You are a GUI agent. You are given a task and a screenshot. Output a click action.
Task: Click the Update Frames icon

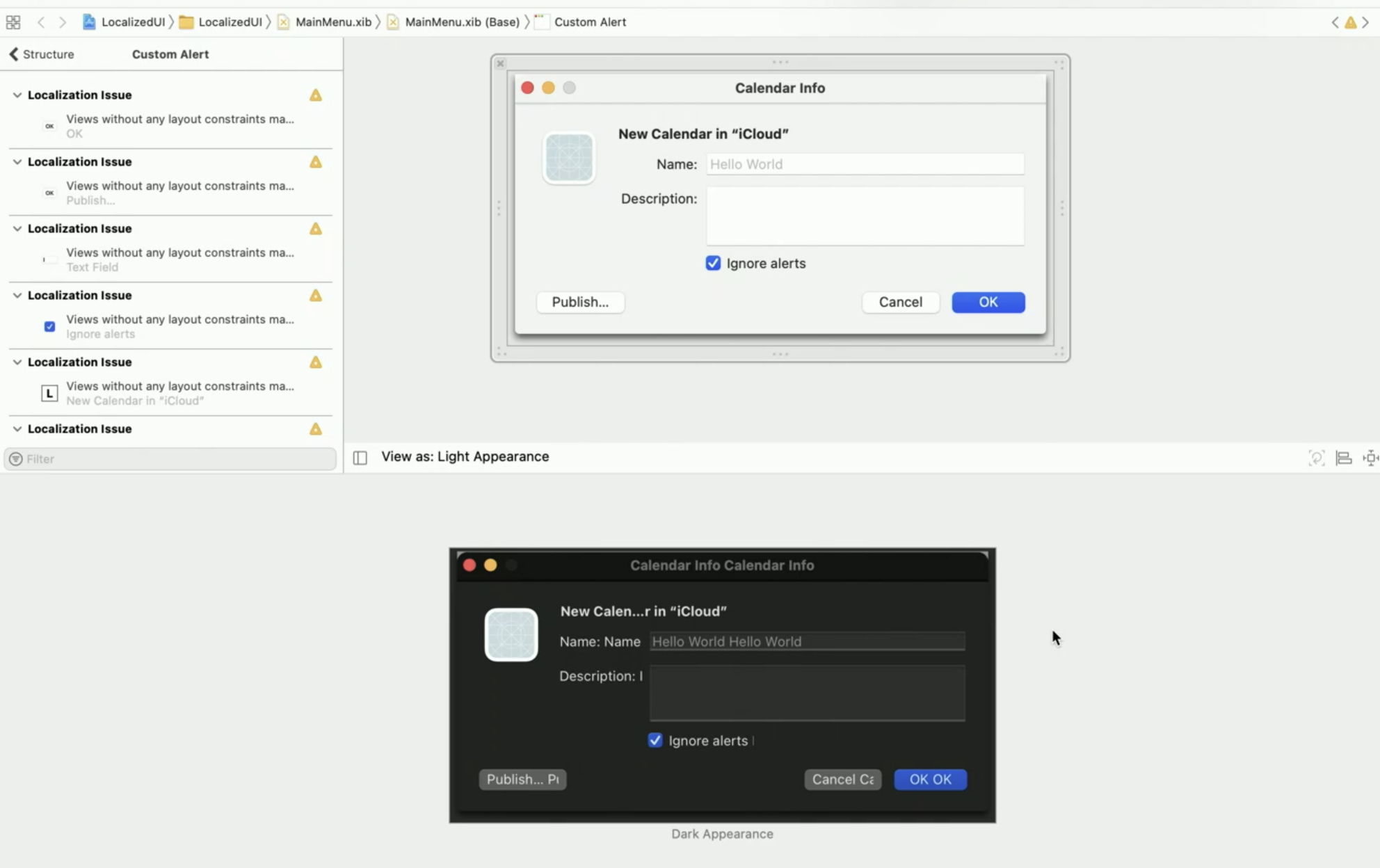pos(1316,458)
